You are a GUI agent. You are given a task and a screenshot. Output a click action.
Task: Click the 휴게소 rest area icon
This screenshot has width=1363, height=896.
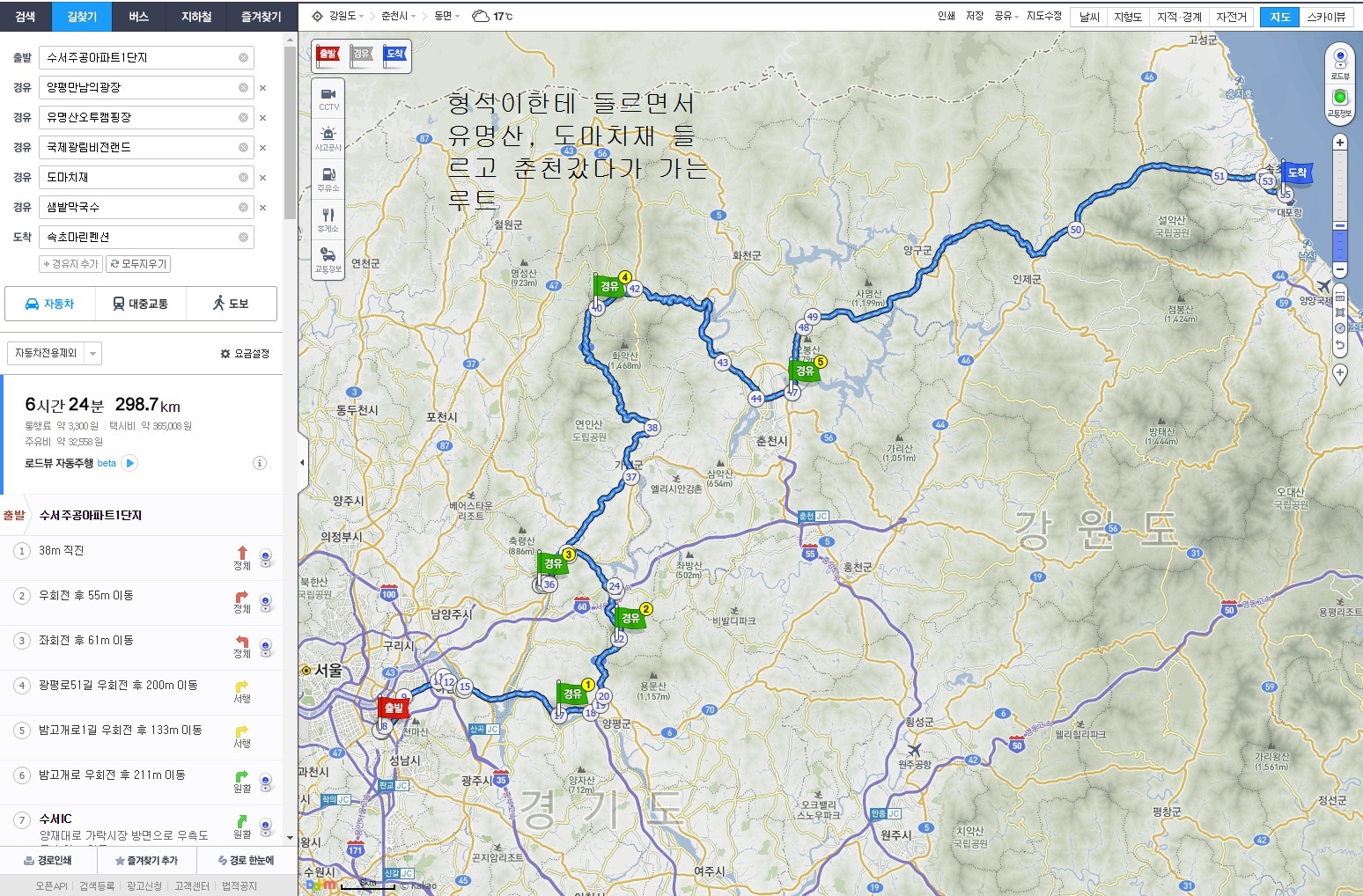[x=328, y=219]
